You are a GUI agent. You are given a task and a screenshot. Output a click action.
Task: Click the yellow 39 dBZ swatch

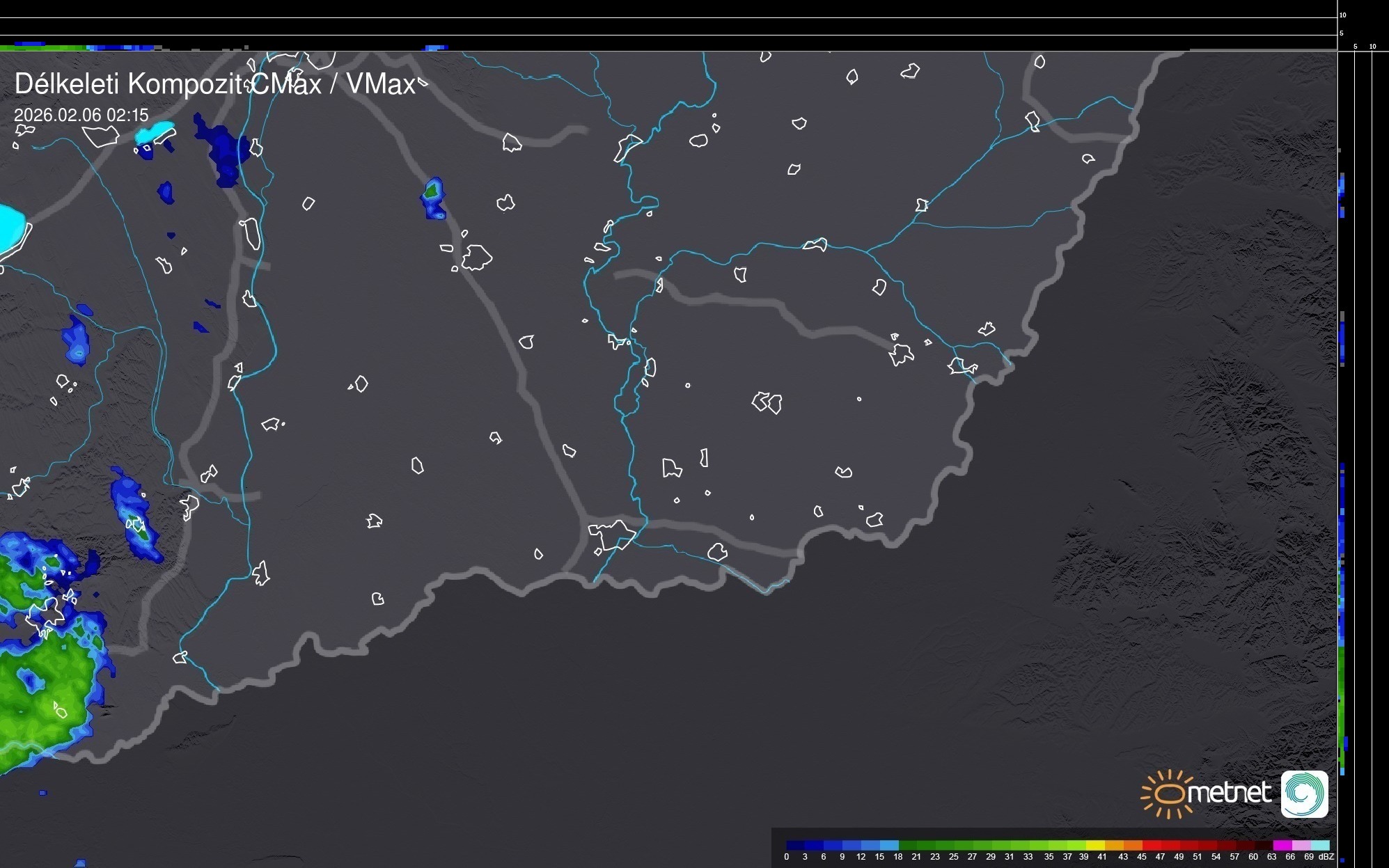(x=1095, y=845)
